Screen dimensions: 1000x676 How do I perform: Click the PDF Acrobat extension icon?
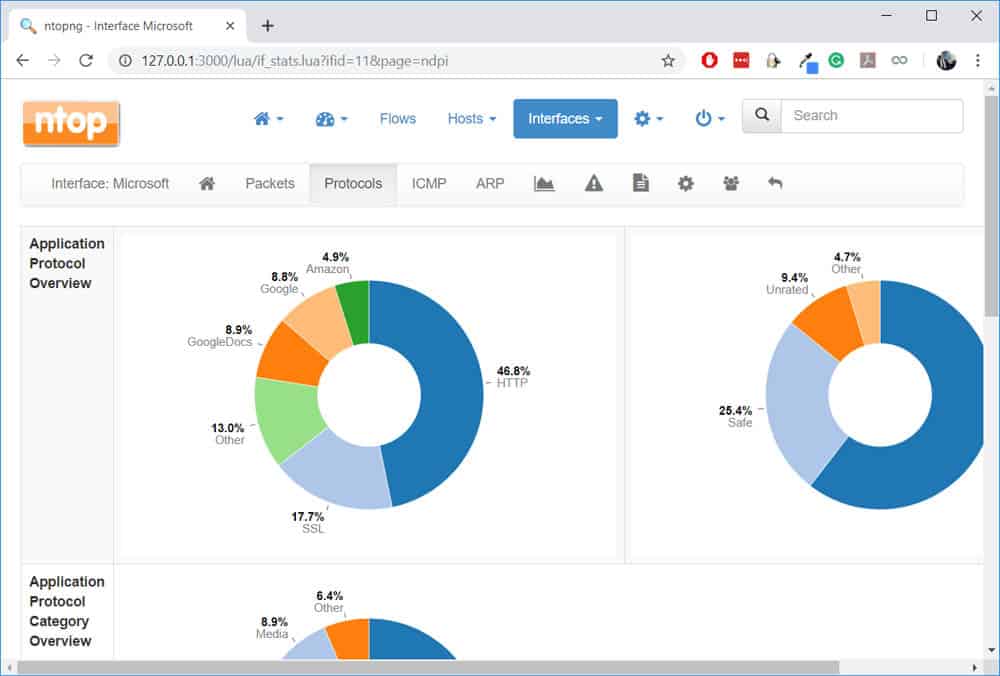[868, 60]
